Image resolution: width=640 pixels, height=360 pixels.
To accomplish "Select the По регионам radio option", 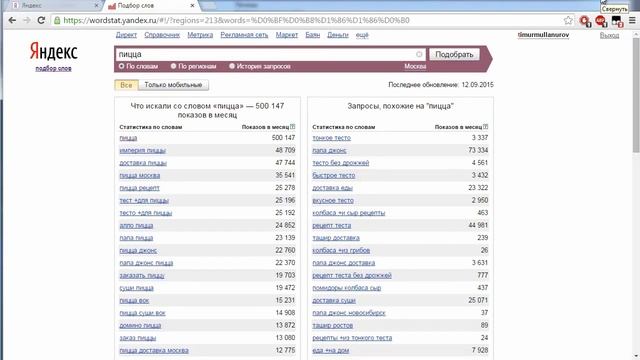I will click(x=173, y=66).
